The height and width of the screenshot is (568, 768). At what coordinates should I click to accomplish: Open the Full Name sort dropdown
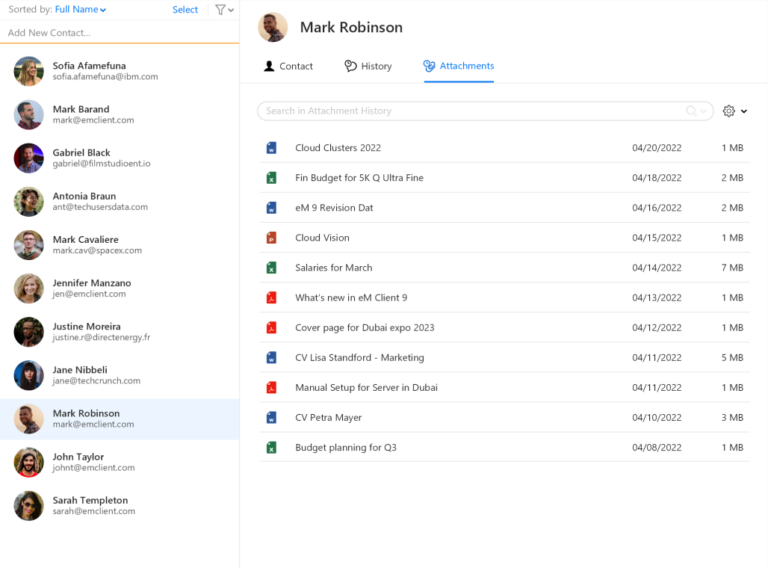coord(80,10)
